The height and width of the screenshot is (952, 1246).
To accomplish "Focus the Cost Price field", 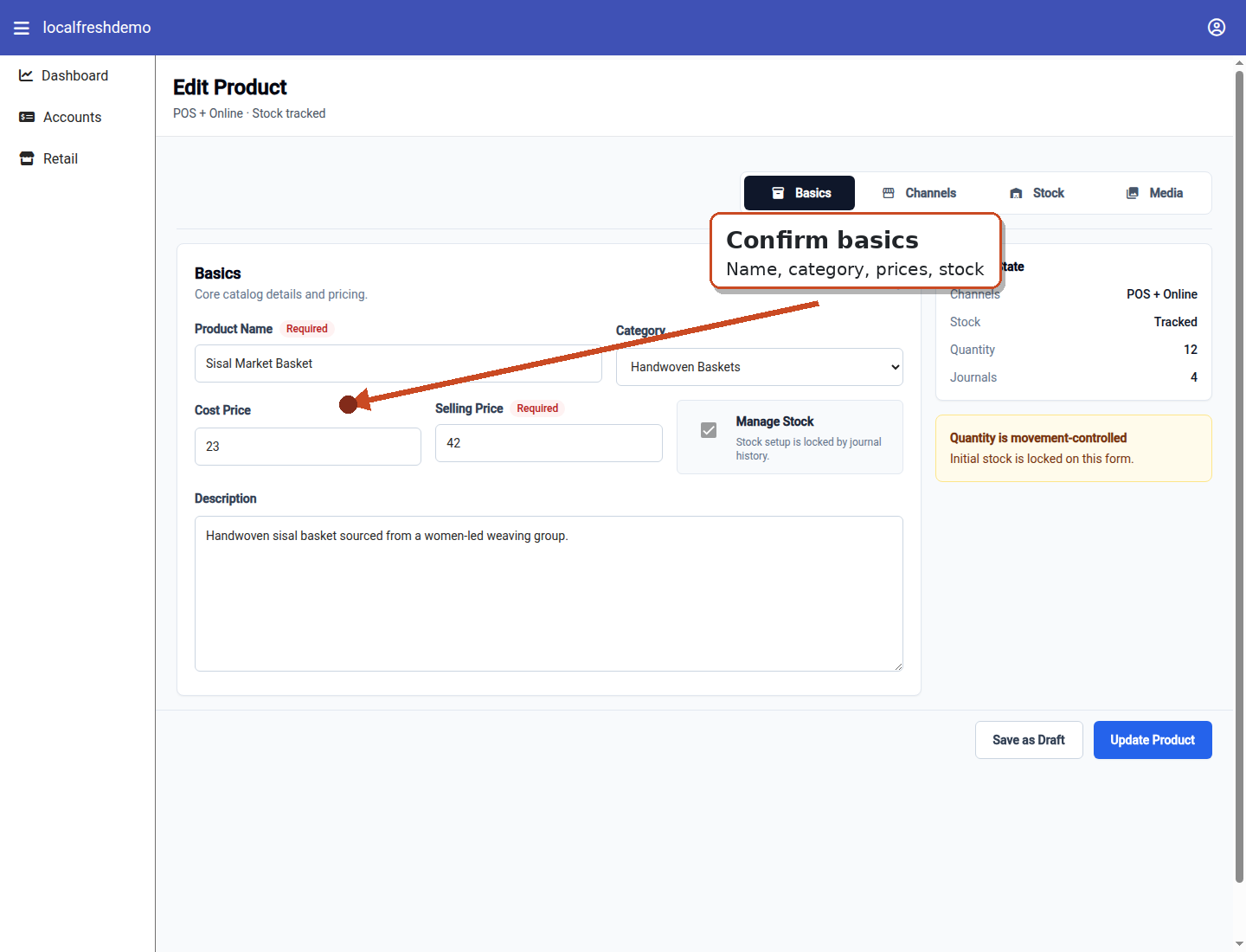I will point(308,447).
